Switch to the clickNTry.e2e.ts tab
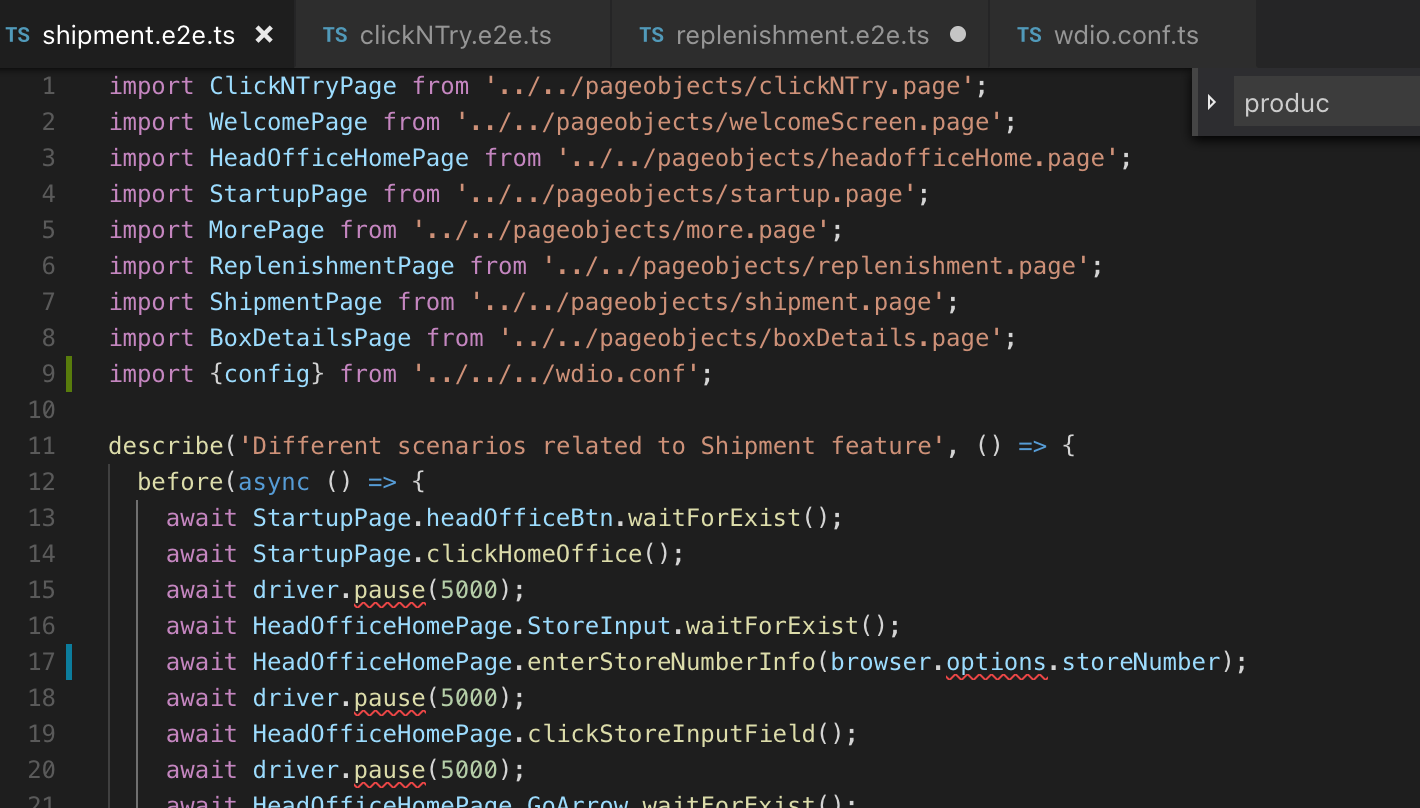Image resolution: width=1420 pixels, height=808 pixels. (x=453, y=35)
